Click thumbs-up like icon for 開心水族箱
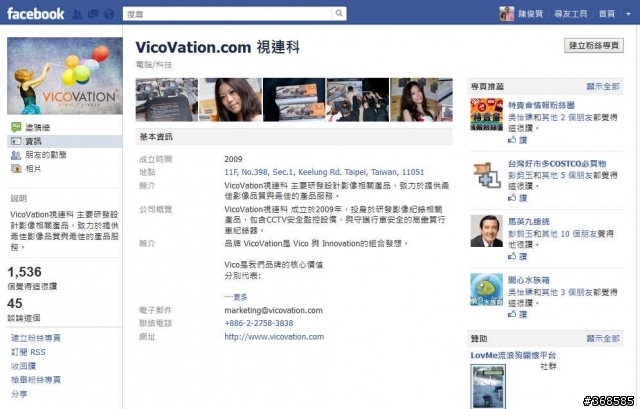The image size is (640, 409). [512, 314]
